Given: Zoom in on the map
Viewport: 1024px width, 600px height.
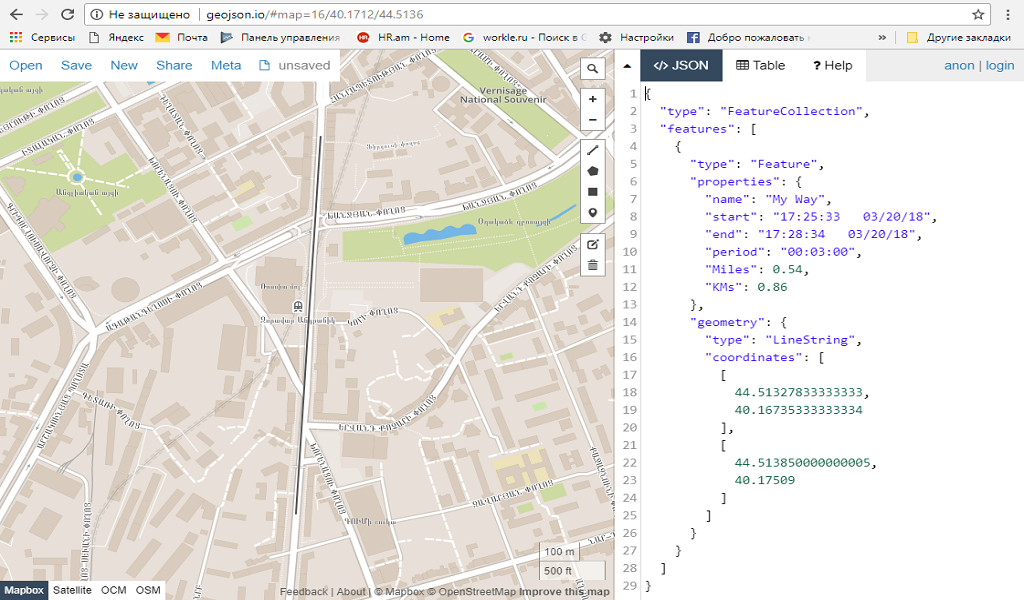Looking at the screenshot, I should (x=593, y=99).
